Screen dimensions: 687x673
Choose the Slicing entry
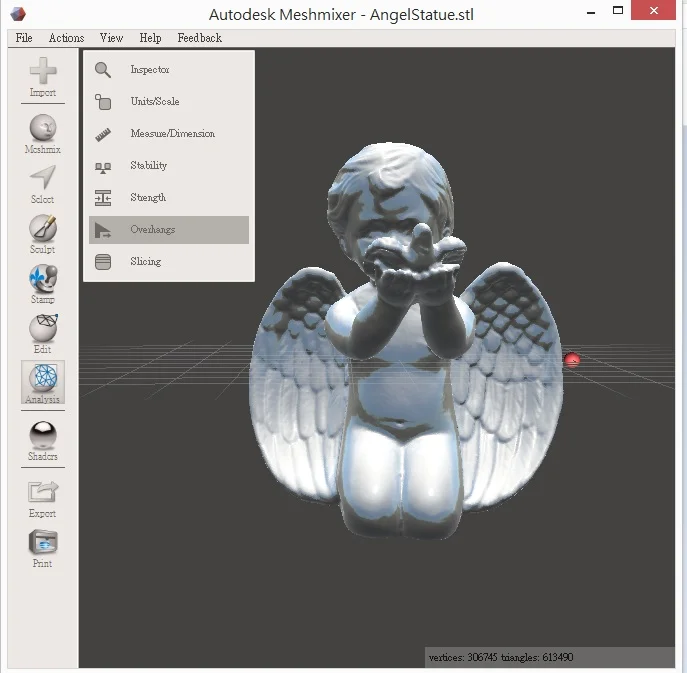click(x=169, y=262)
